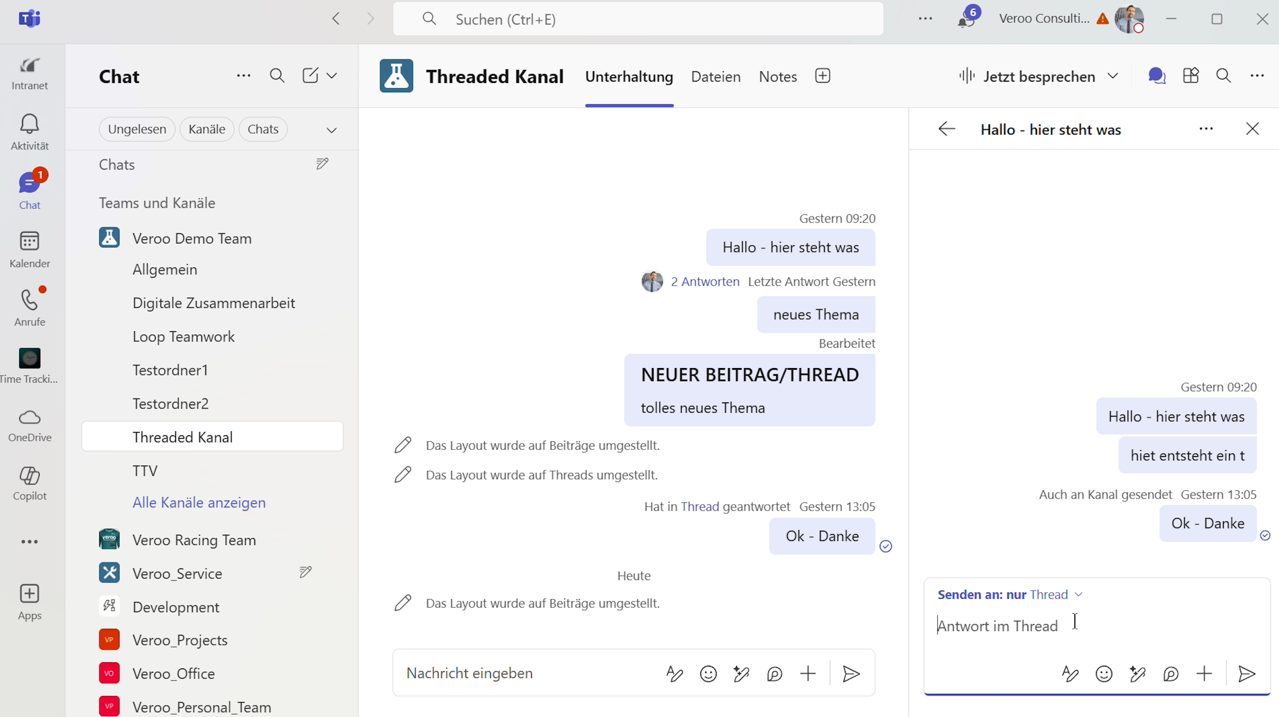Image resolution: width=1279 pixels, height=717 pixels.
Task: Toggle the Kanäle filter chip
Action: coord(207,129)
